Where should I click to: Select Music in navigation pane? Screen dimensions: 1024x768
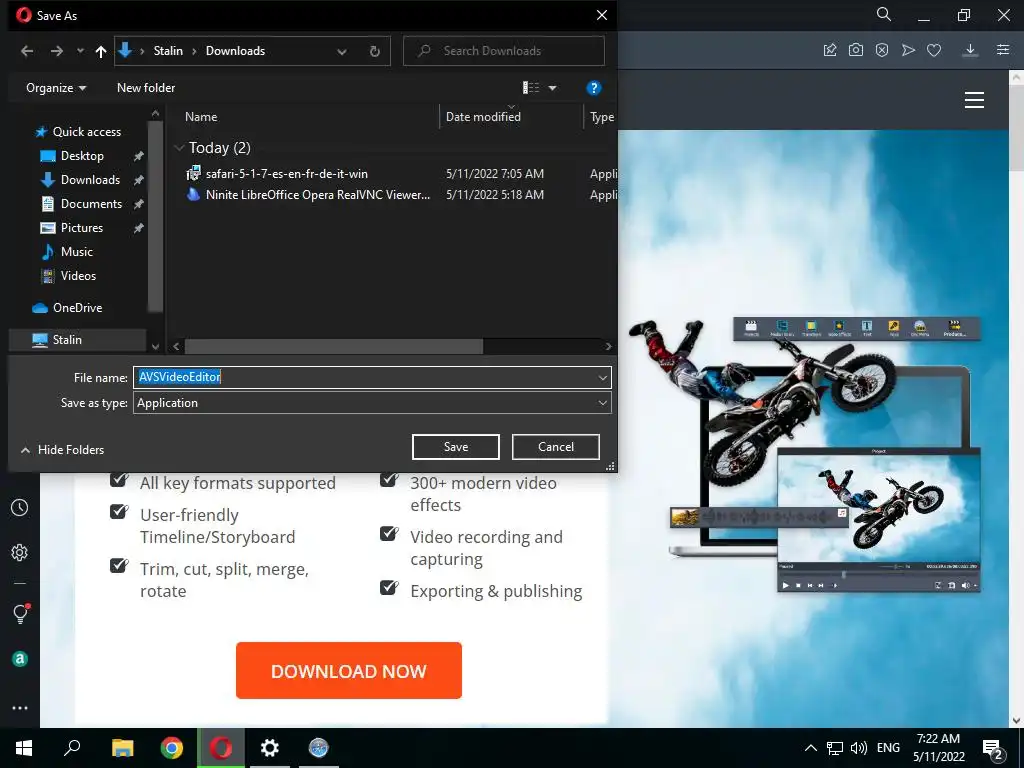76,252
